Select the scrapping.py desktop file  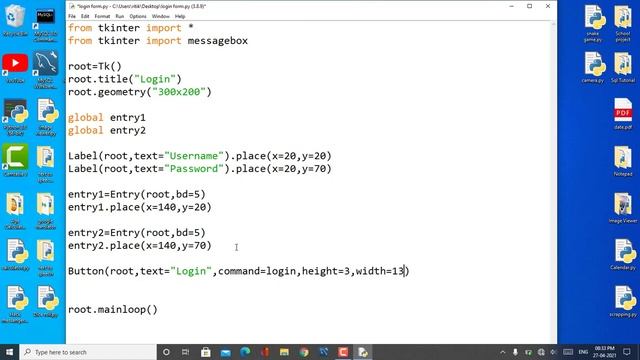623,302
